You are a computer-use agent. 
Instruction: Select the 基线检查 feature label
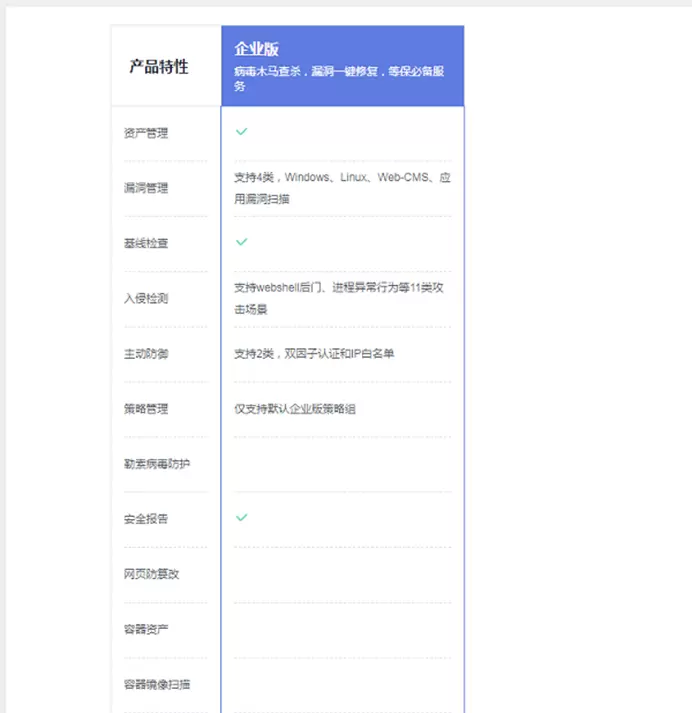(146, 243)
